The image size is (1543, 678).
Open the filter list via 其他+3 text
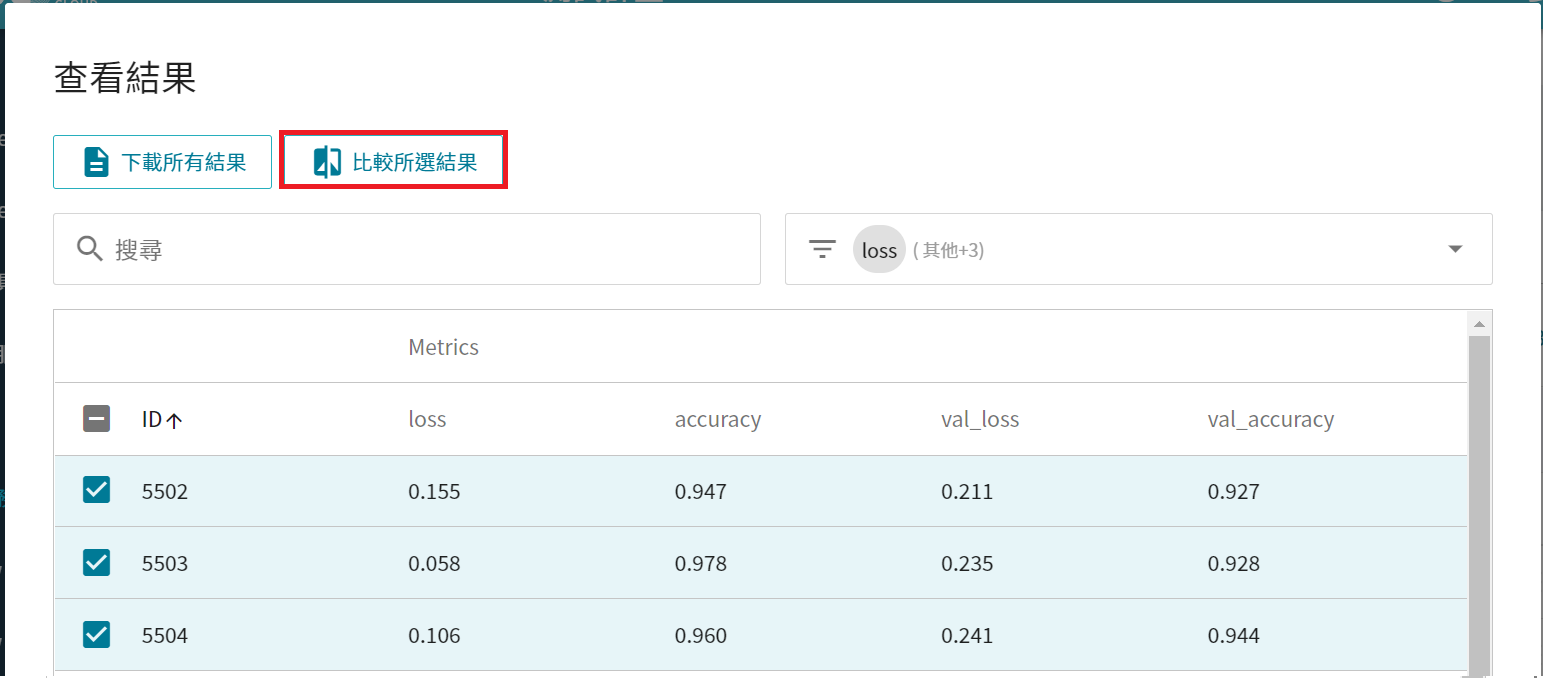pos(948,251)
